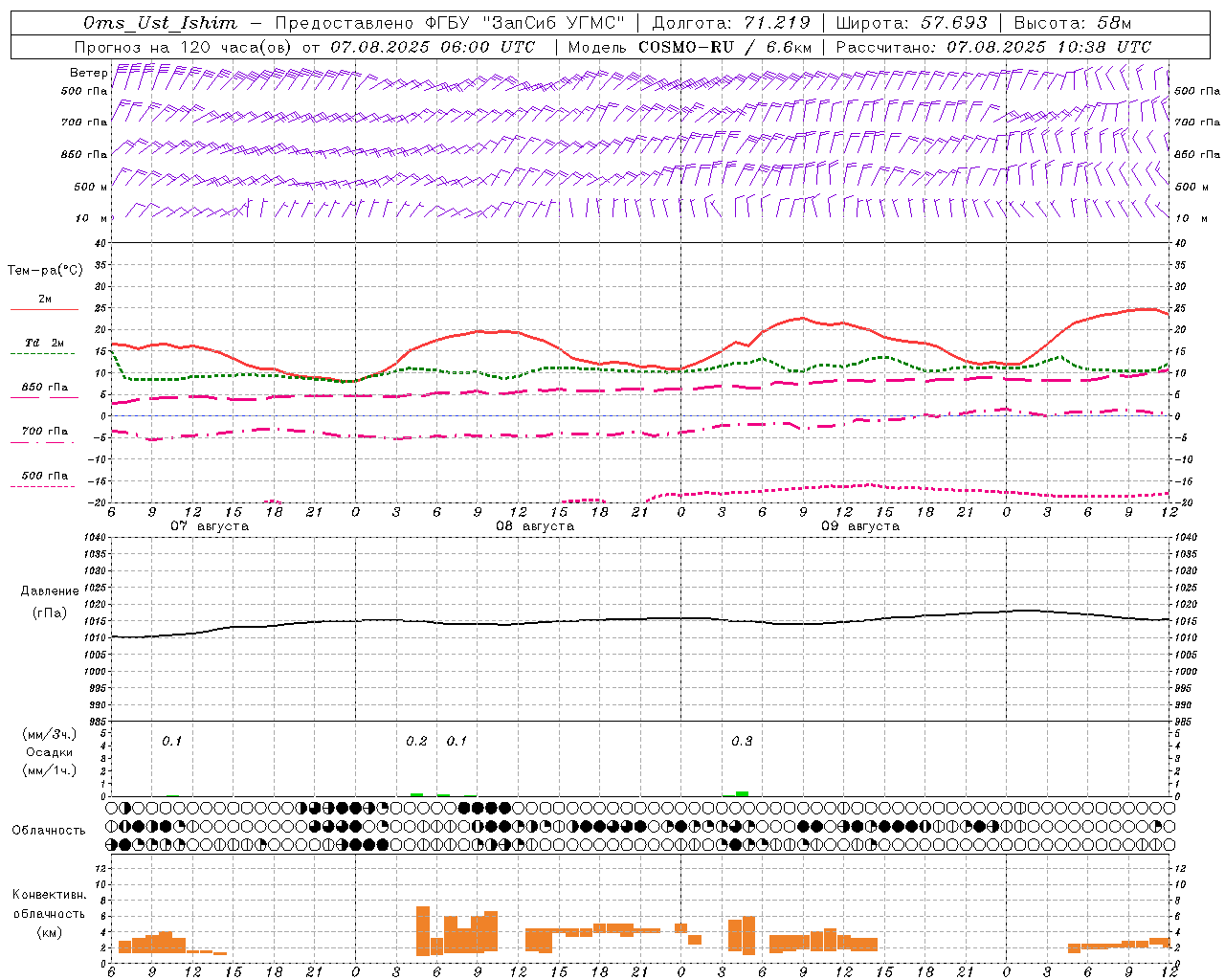Image resolution: width=1225 pixels, height=980 pixels.
Task: Click the Конвективн. convective cloud label
Action: coord(49,895)
